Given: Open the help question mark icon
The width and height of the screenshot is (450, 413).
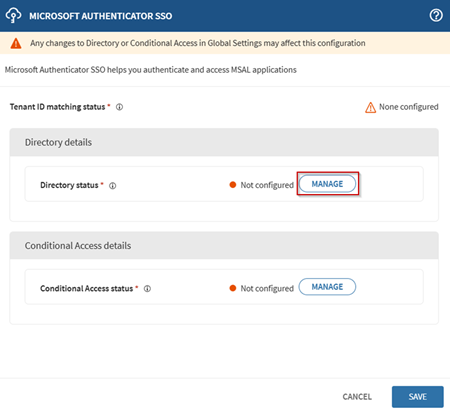Looking at the screenshot, I should pyautogui.click(x=436, y=15).
